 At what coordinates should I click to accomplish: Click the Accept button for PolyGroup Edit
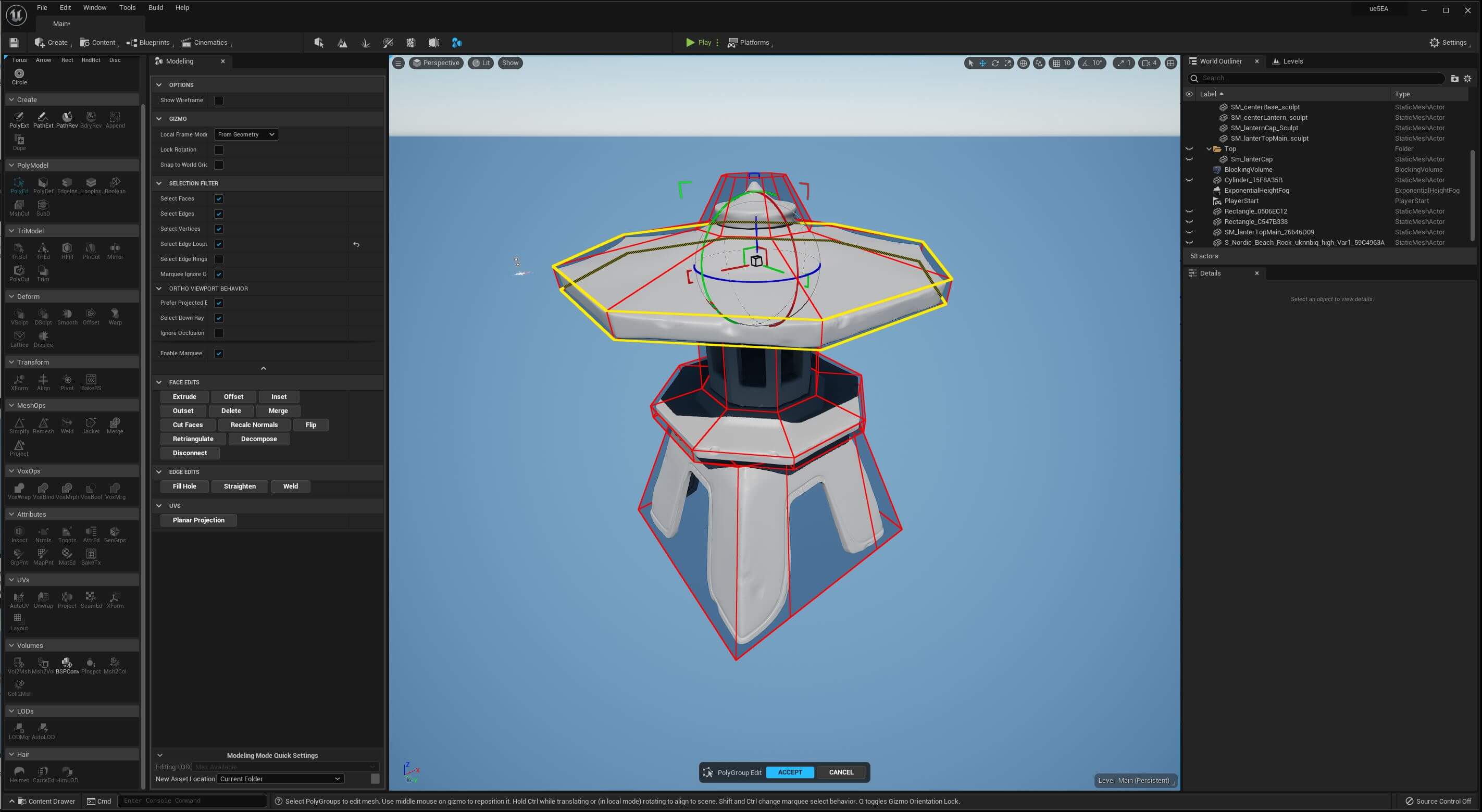coord(790,772)
